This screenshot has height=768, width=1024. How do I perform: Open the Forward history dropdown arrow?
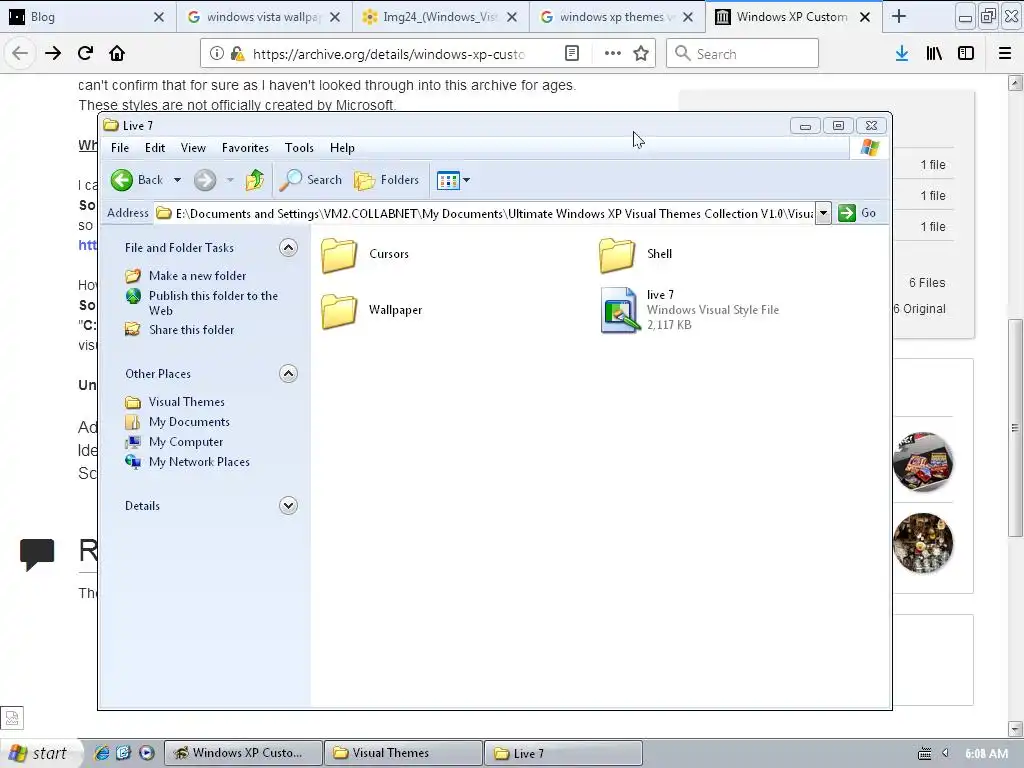[230, 180]
